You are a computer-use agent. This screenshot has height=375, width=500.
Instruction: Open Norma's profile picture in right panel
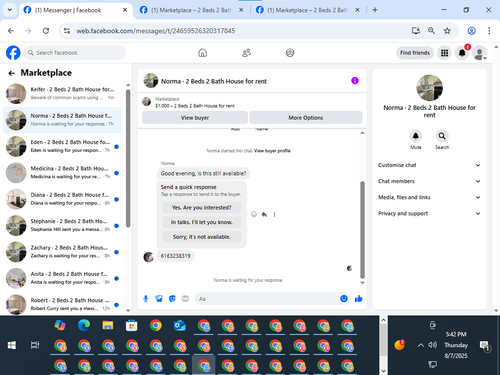click(x=430, y=88)
